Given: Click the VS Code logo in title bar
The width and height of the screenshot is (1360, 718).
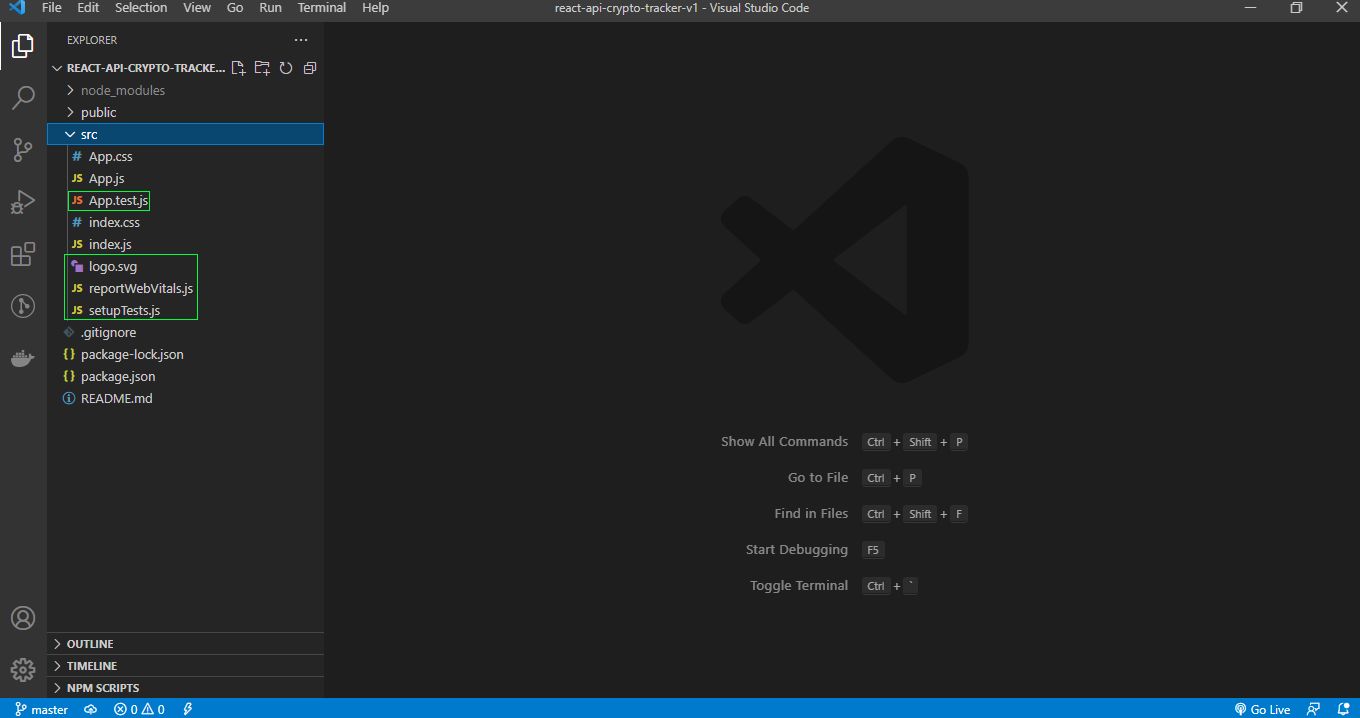Looking at the screenshot, I should 16,8.
